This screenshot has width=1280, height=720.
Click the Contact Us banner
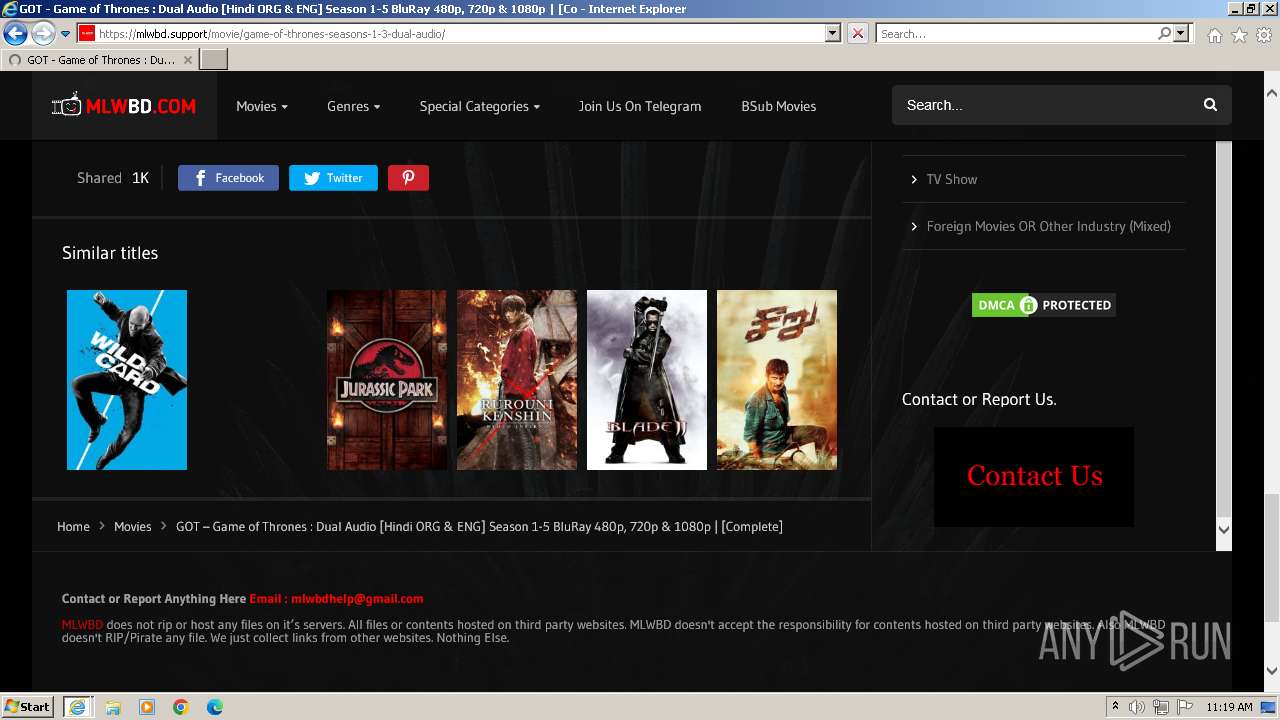click(1034, 477)
